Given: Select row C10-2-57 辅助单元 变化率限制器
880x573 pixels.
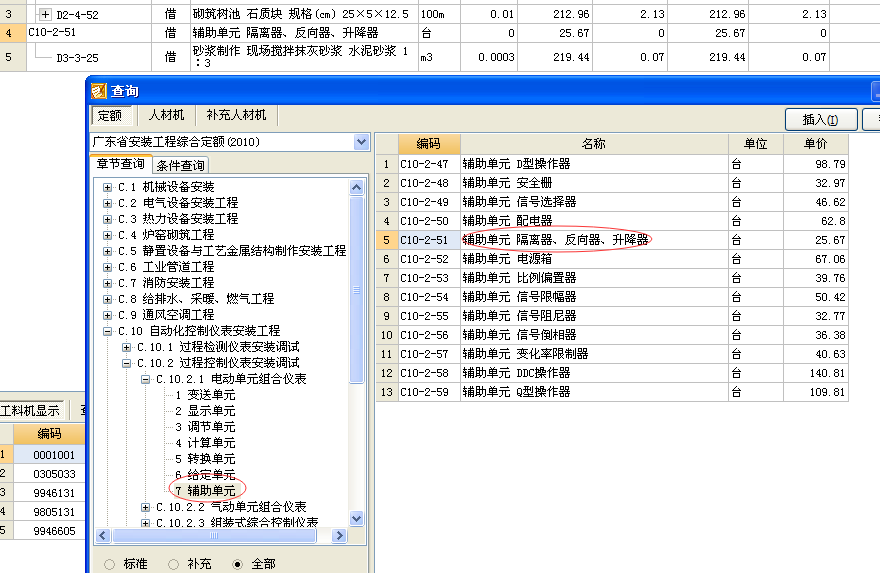Looking at the screenshot, I should pyautogui.click(x=612, y=354).
